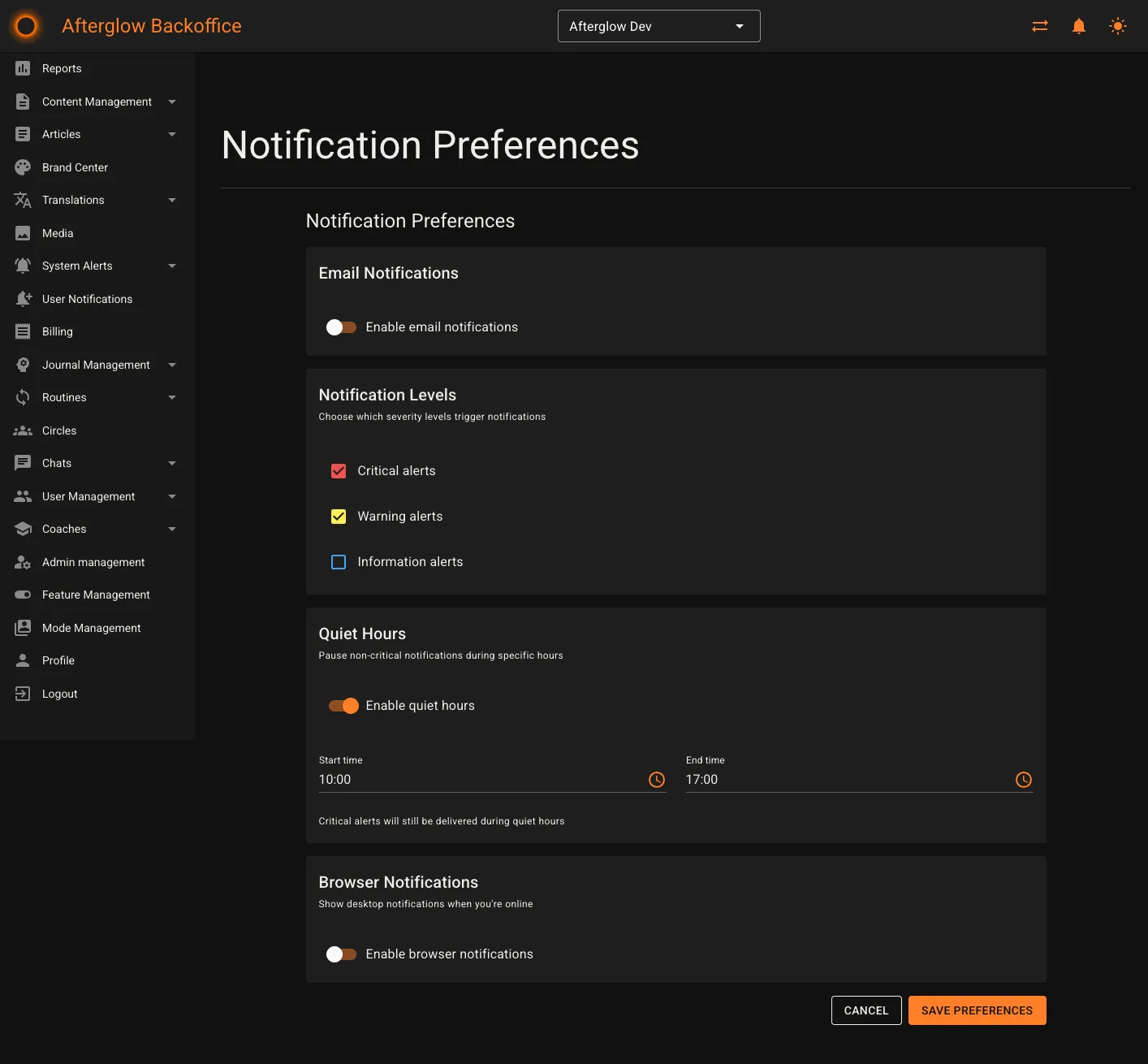This screenshot has width=1148, height=1064.
Task: Disable the quiet hours toggle
Action: (343, 705)
